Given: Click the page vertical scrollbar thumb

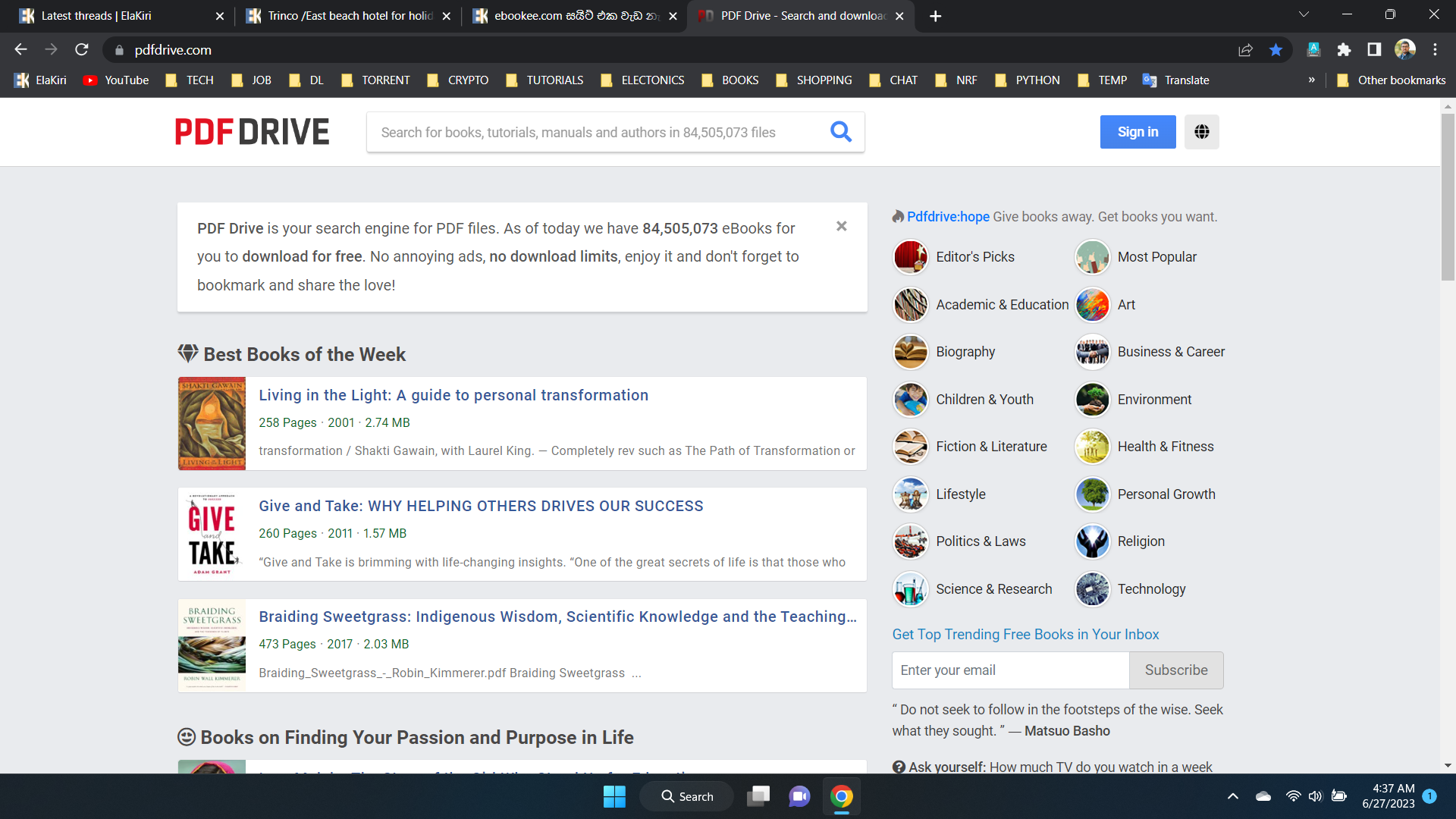Looking at the screenshot, I should pyautogui.click(x=1448, y=197).
